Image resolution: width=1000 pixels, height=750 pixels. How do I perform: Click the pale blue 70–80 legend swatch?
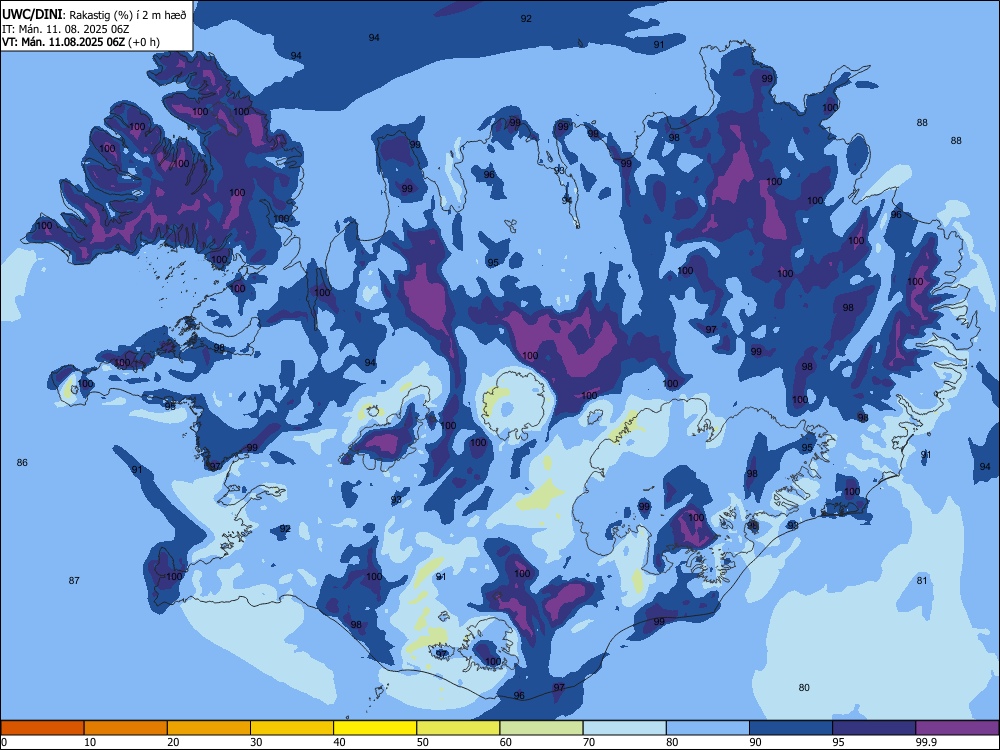625,728
